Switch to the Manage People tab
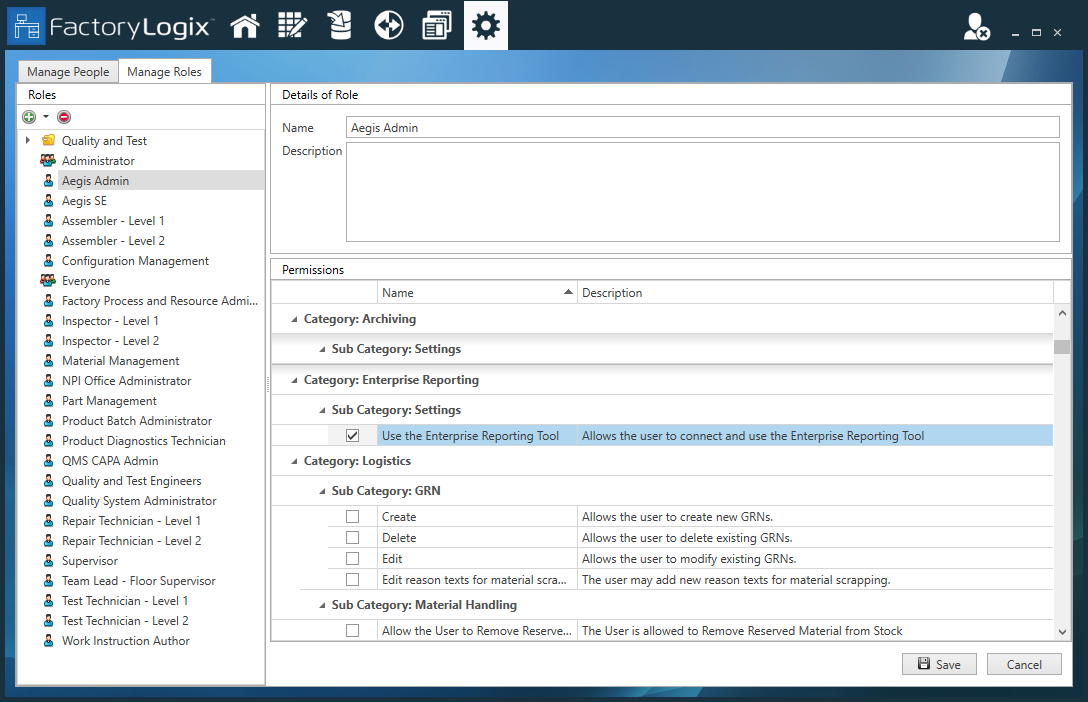The height and width of the screenshot is (702, 1088). [x=67, y=71]
